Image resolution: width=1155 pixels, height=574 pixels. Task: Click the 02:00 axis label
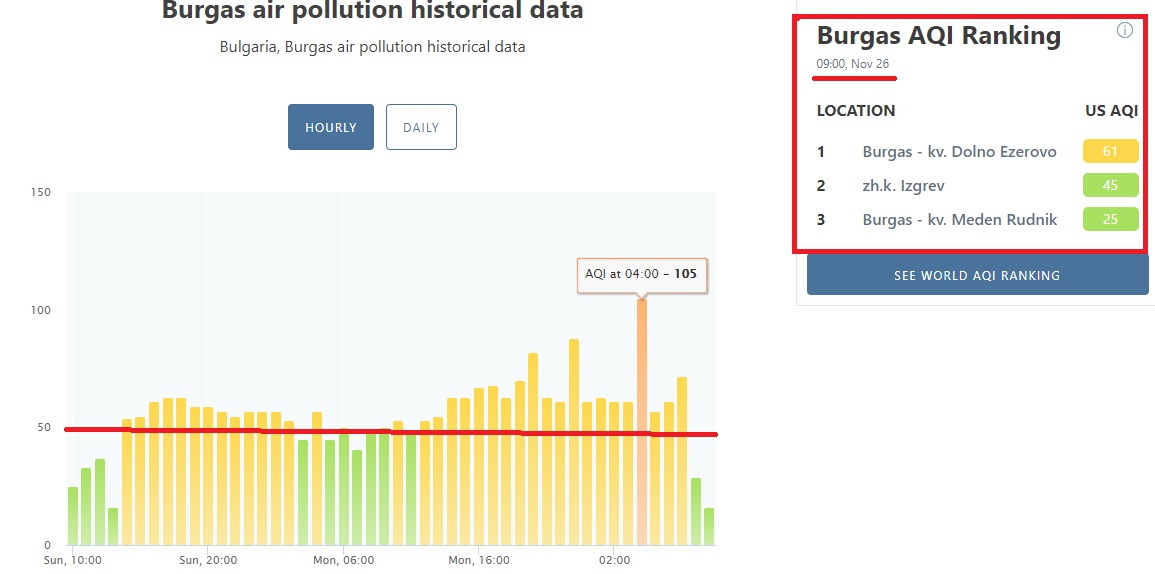614,560
